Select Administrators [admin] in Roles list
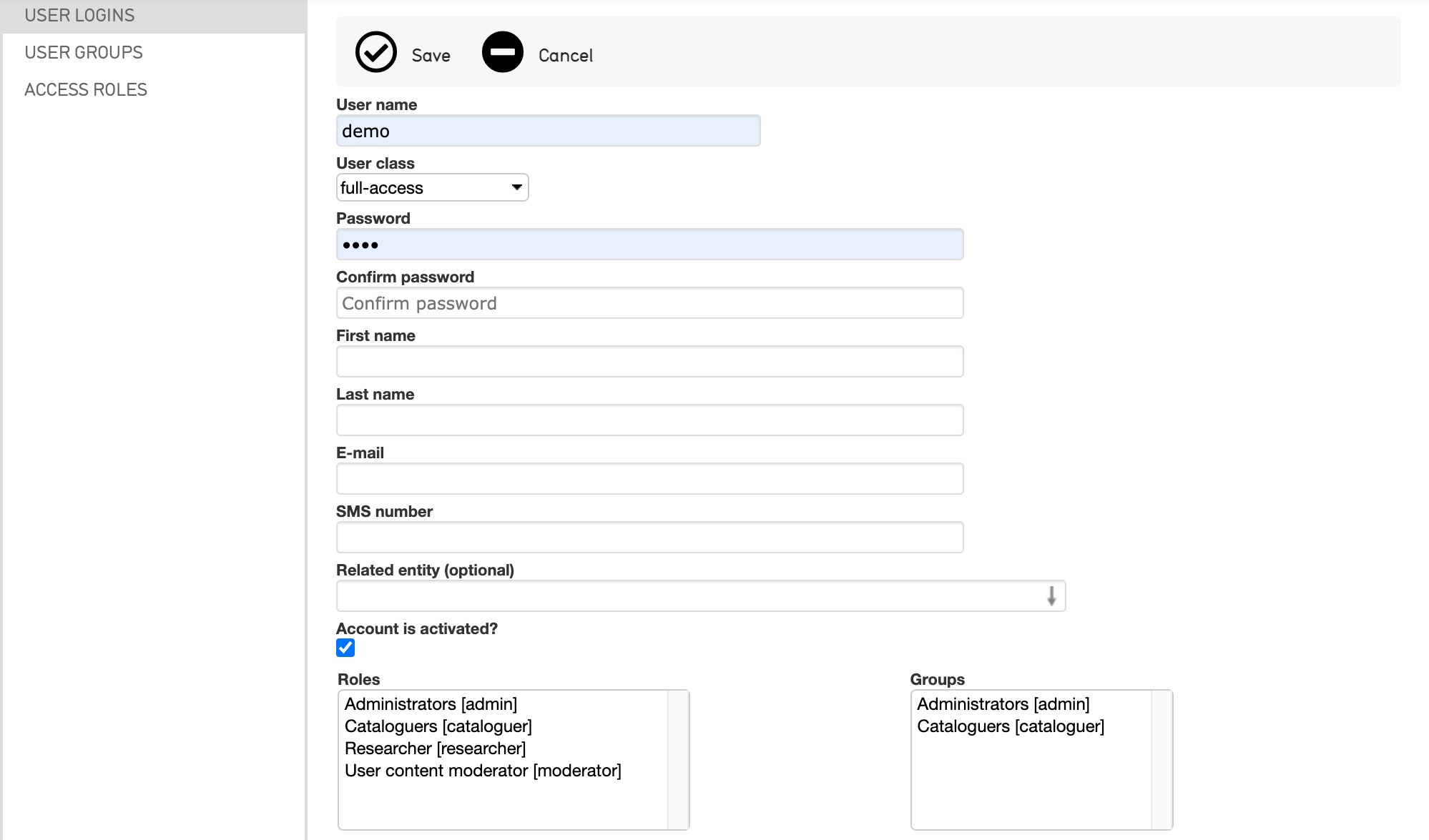The height and width of the screenshot is (840, 1429). (431, 704)
